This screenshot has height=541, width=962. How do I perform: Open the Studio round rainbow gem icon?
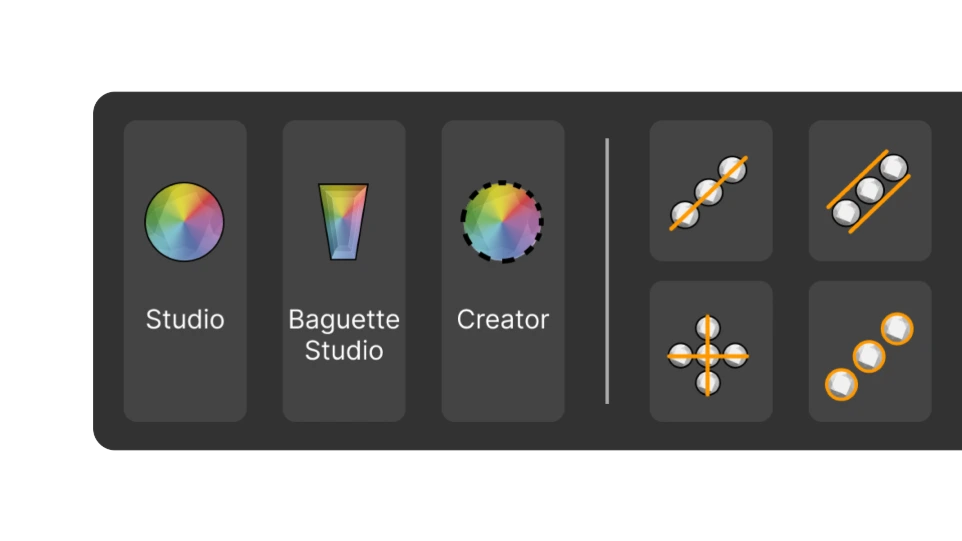tap(184, 221)
